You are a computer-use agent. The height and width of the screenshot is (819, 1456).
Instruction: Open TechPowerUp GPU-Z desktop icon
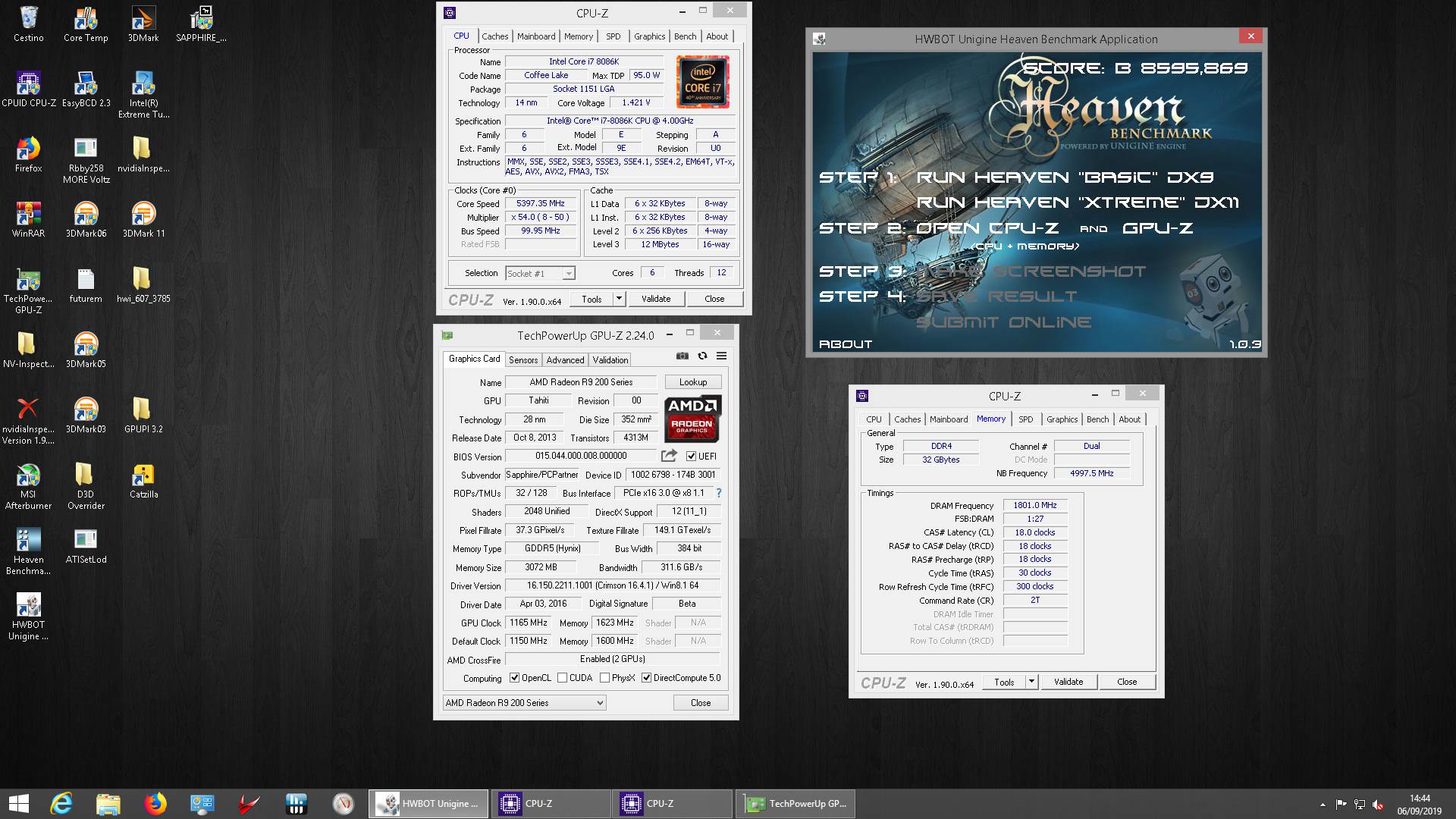pos(28,291)
